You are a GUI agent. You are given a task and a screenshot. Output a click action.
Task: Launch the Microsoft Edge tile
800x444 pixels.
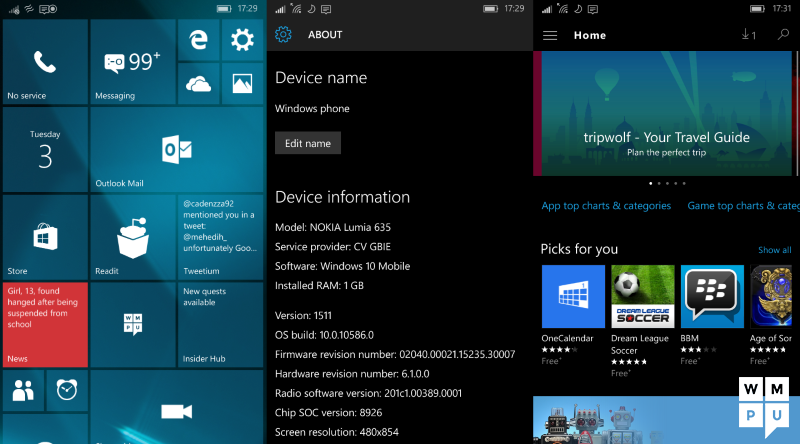[198, 40]
